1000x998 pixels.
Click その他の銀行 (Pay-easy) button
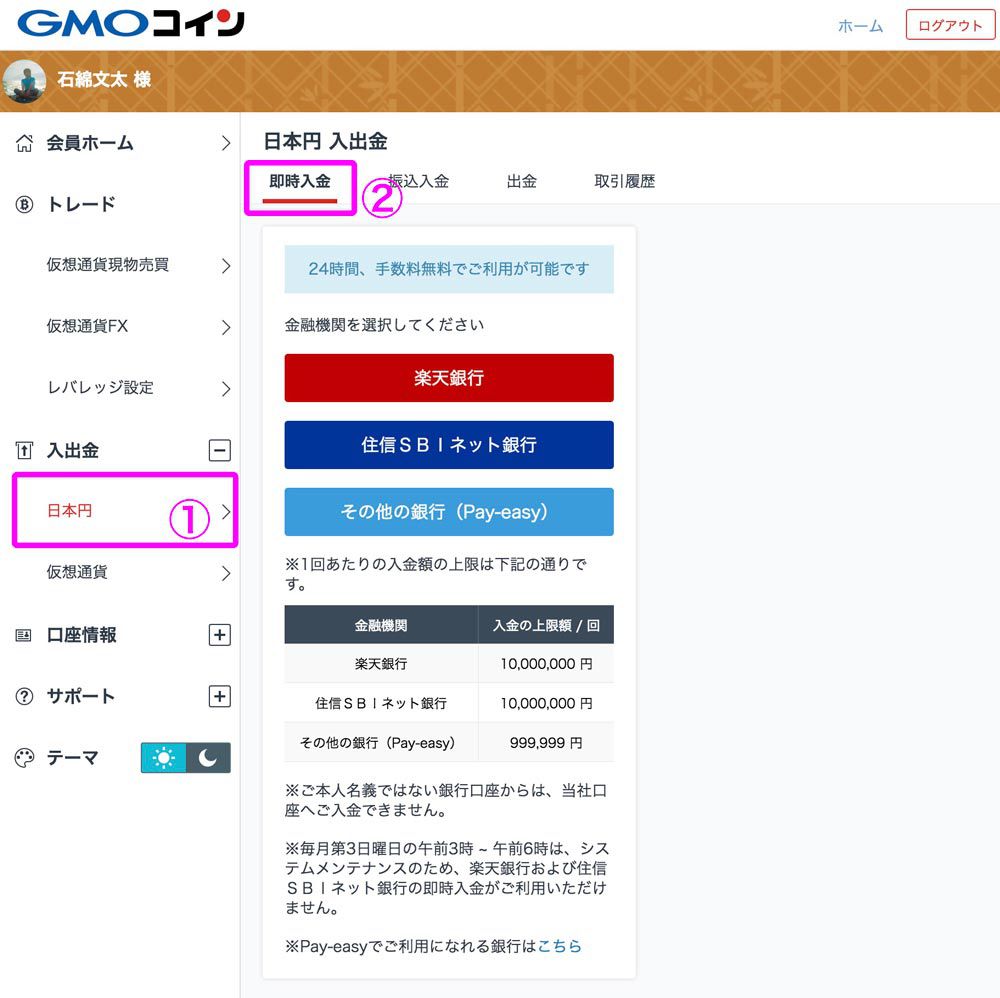click(449, 512)
